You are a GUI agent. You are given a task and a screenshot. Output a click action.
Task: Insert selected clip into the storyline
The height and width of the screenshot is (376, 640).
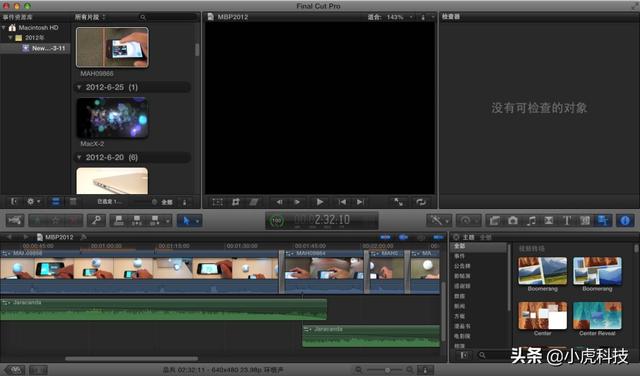coord(137,220)
